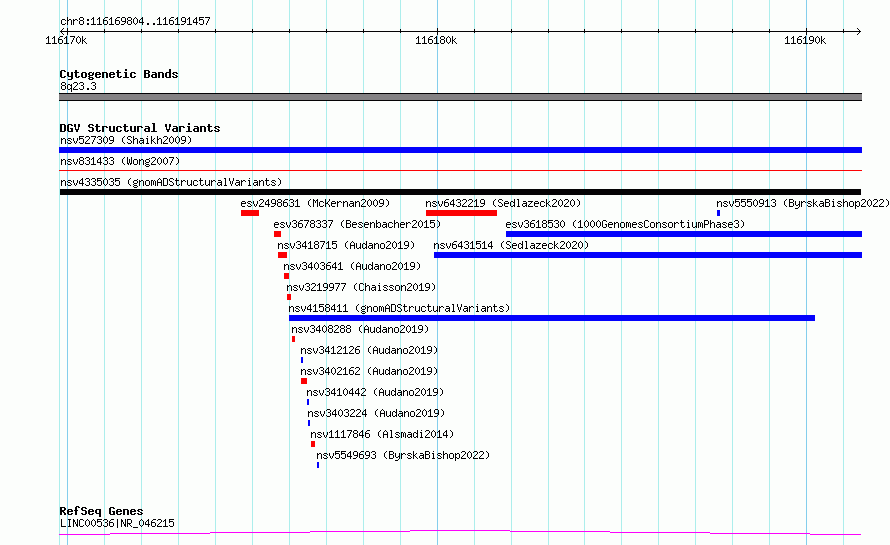Open the nsv831433 (Wong2007) label
Image resolution: width=890 pixels, height=545 pixels.
120,161
